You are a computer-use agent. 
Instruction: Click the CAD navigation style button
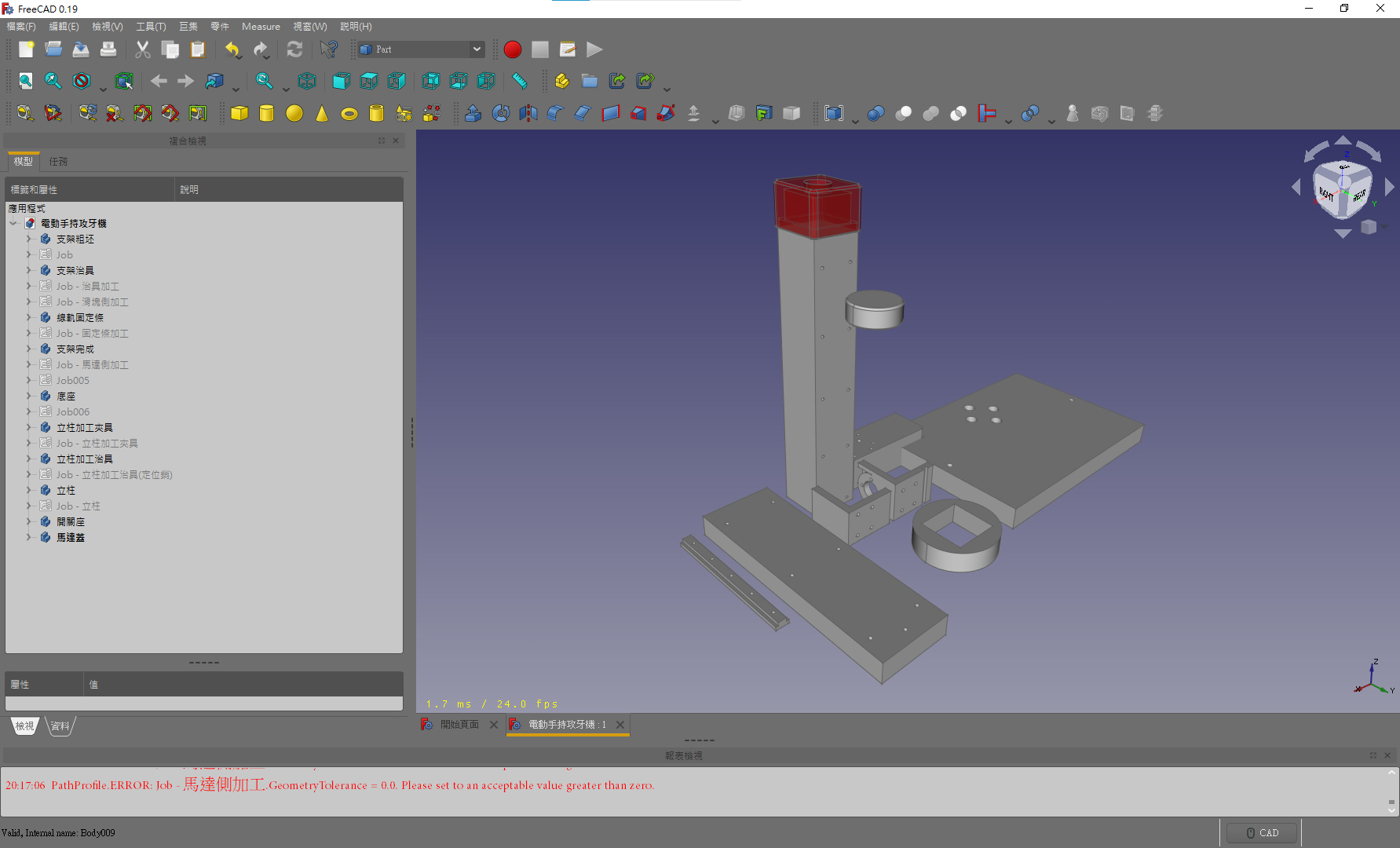tap(1262, 833)
